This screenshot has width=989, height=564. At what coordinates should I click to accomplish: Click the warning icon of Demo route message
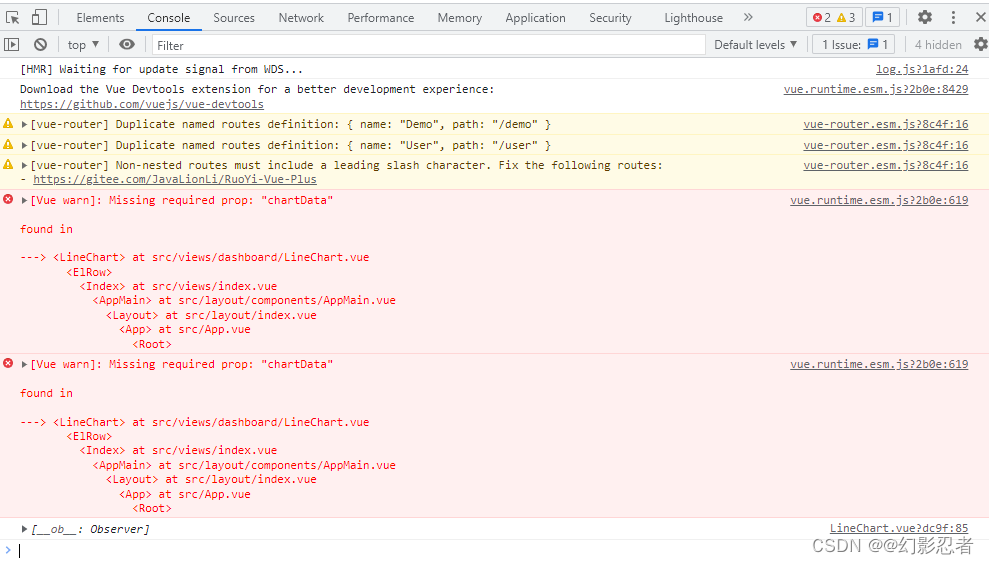pos(8,124)
